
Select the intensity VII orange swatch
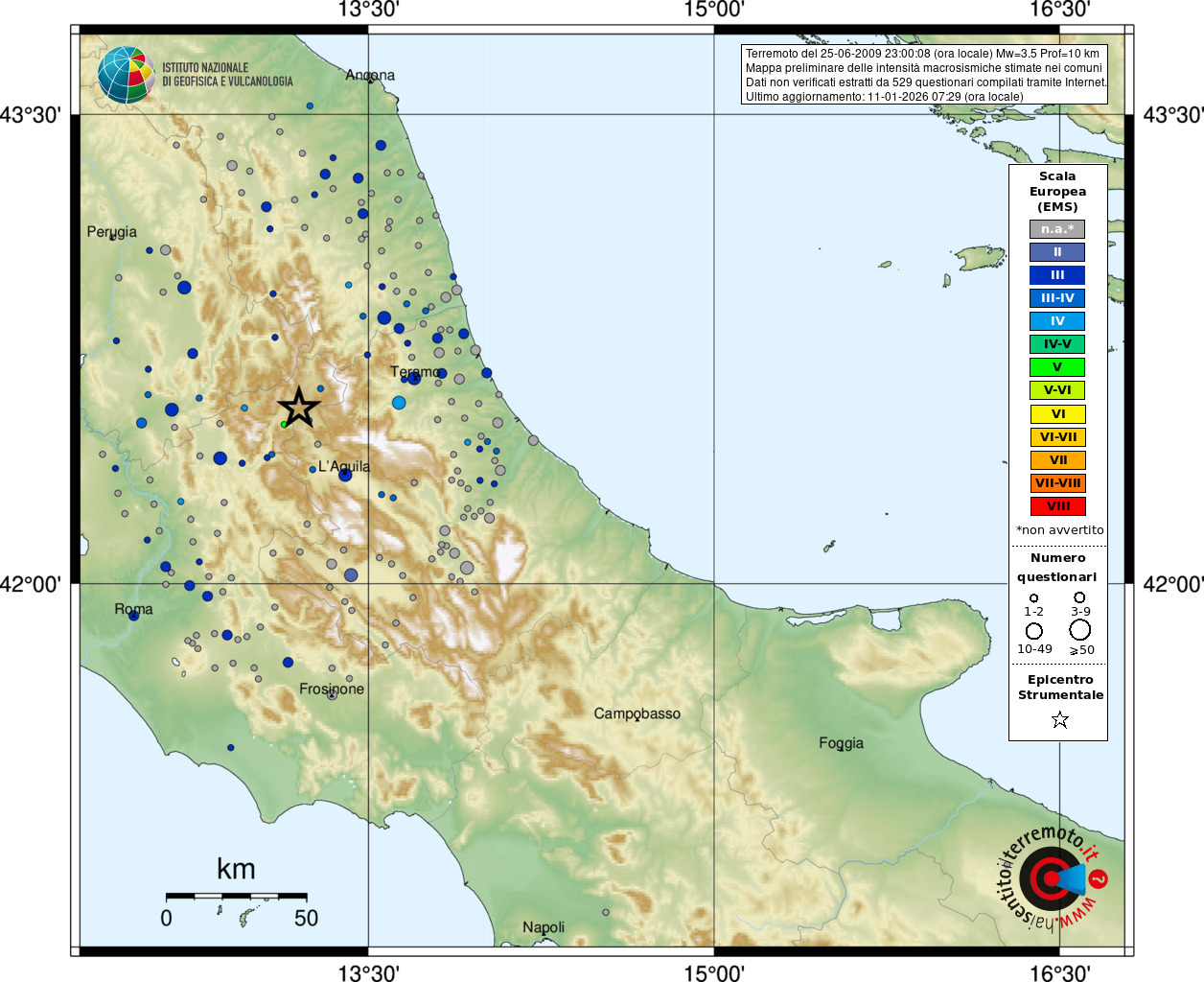(x=1057, y=460)
